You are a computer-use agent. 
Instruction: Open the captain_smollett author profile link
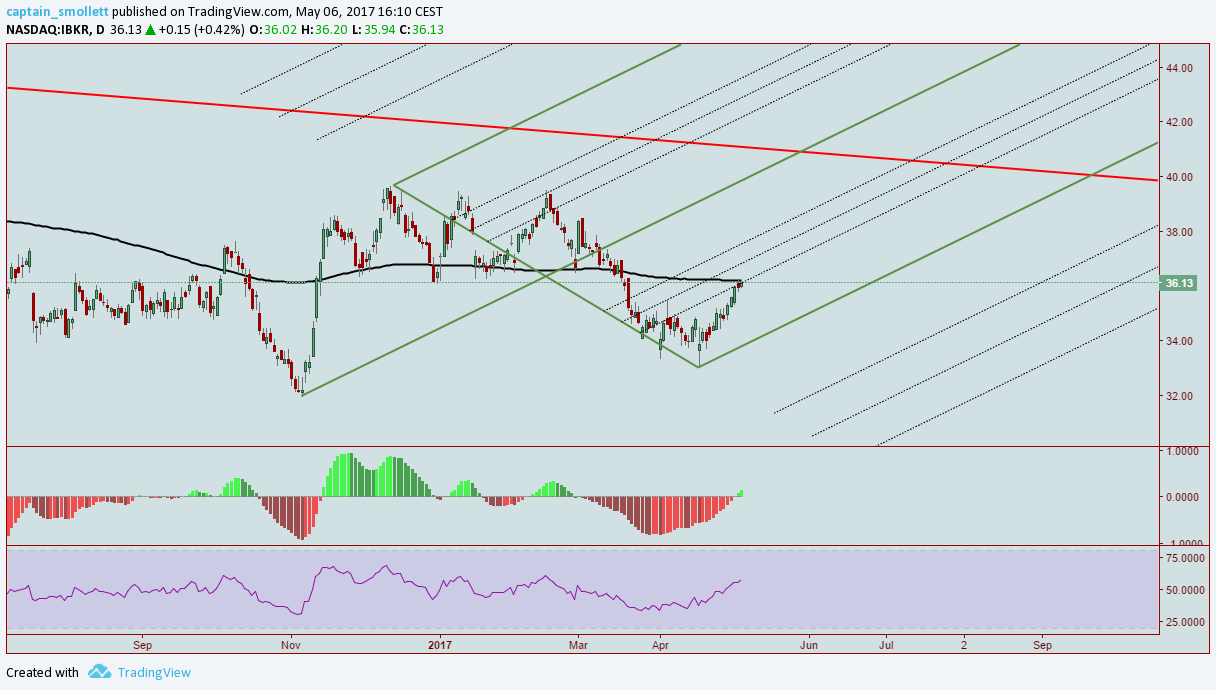click(57, 11)
